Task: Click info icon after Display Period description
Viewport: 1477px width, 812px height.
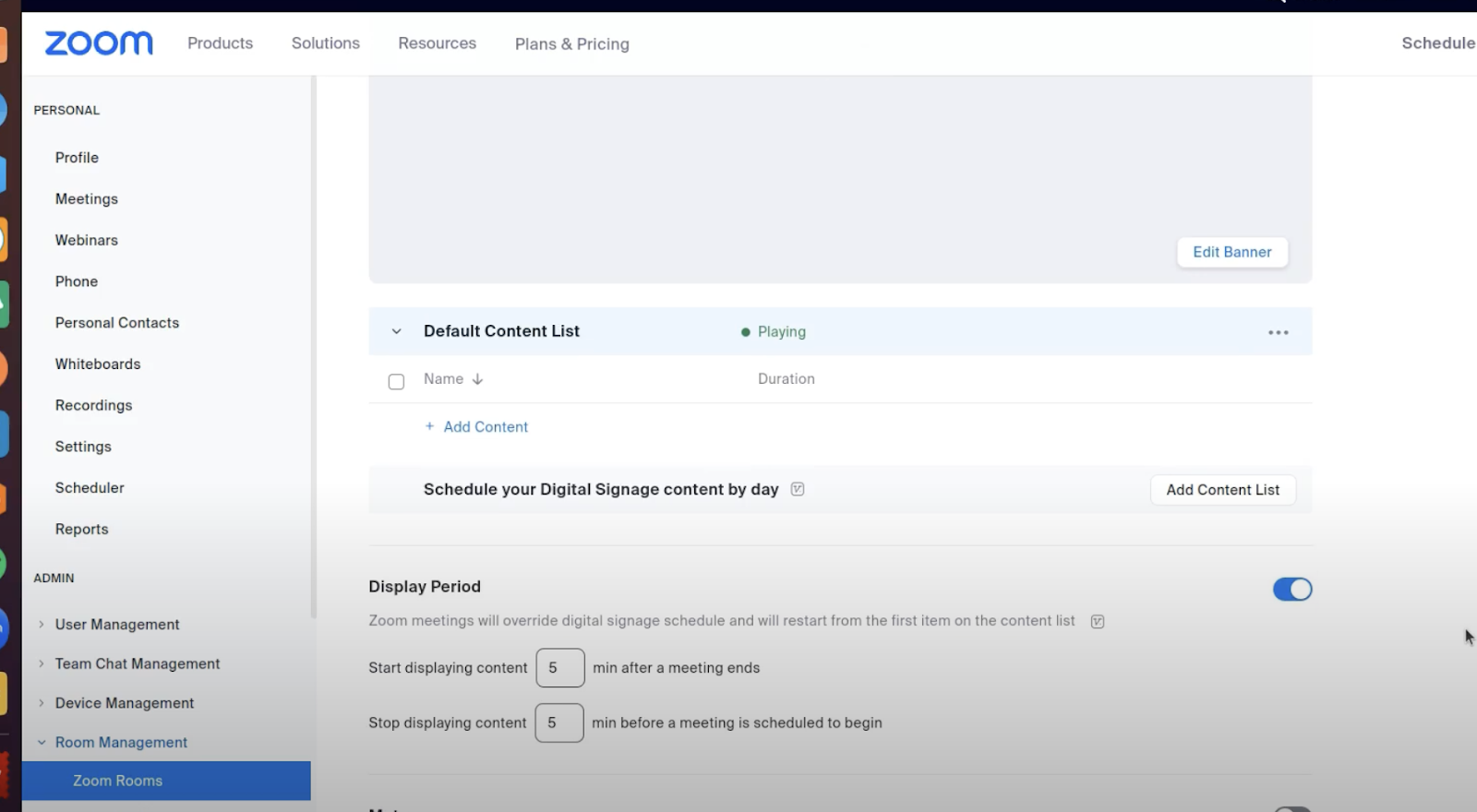Action: [1098, 621]
